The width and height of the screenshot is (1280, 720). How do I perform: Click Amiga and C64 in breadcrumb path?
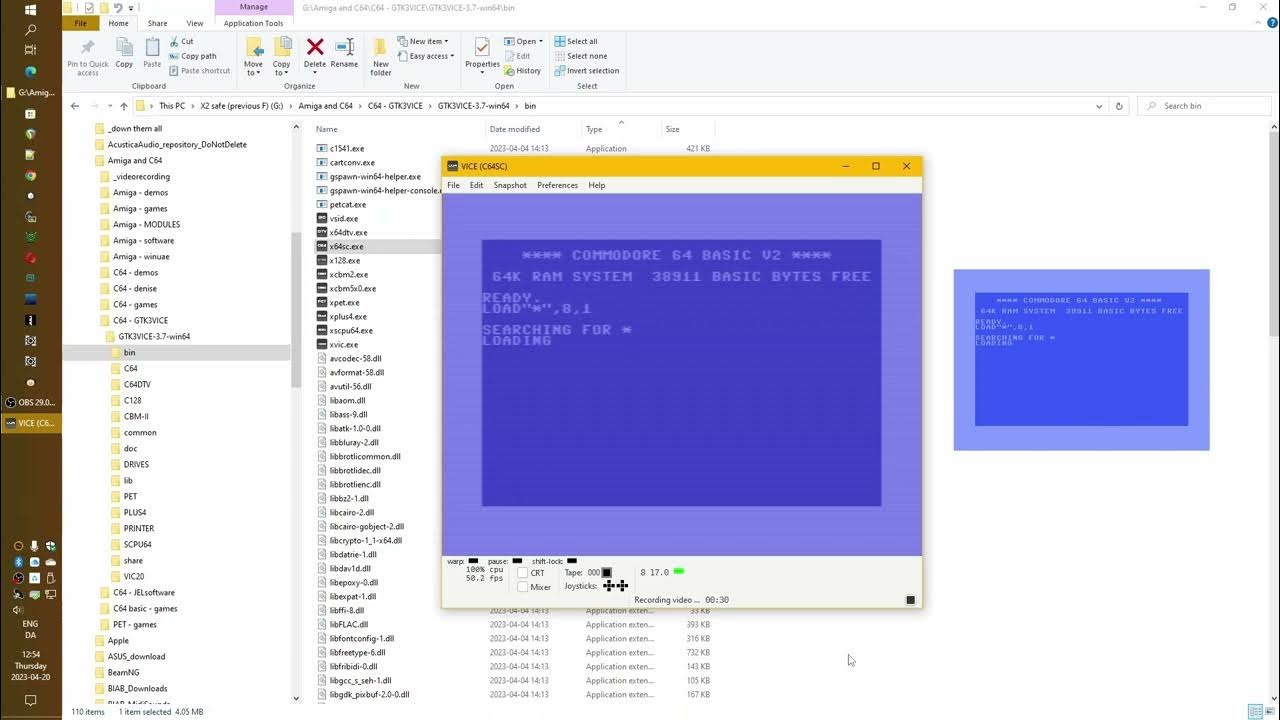325,106
